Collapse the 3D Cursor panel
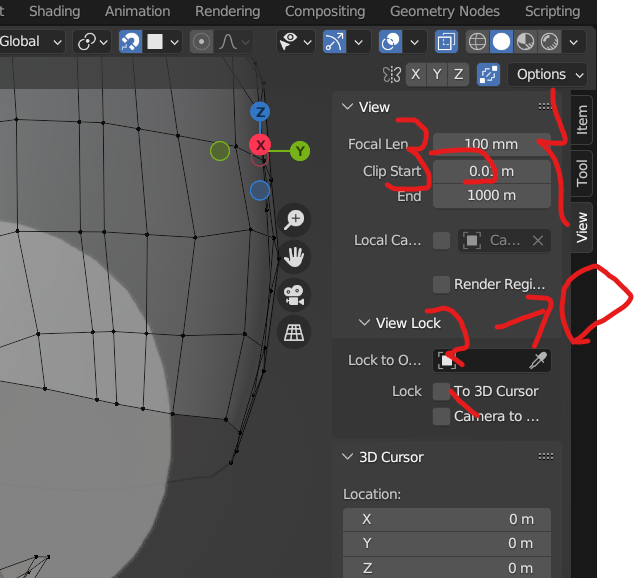 coord(348,457)
